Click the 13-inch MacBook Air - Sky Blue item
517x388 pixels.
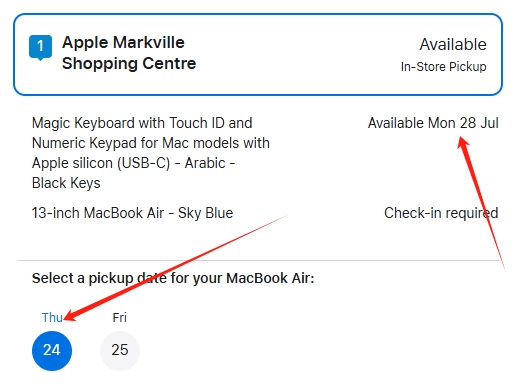pos(132,213)
